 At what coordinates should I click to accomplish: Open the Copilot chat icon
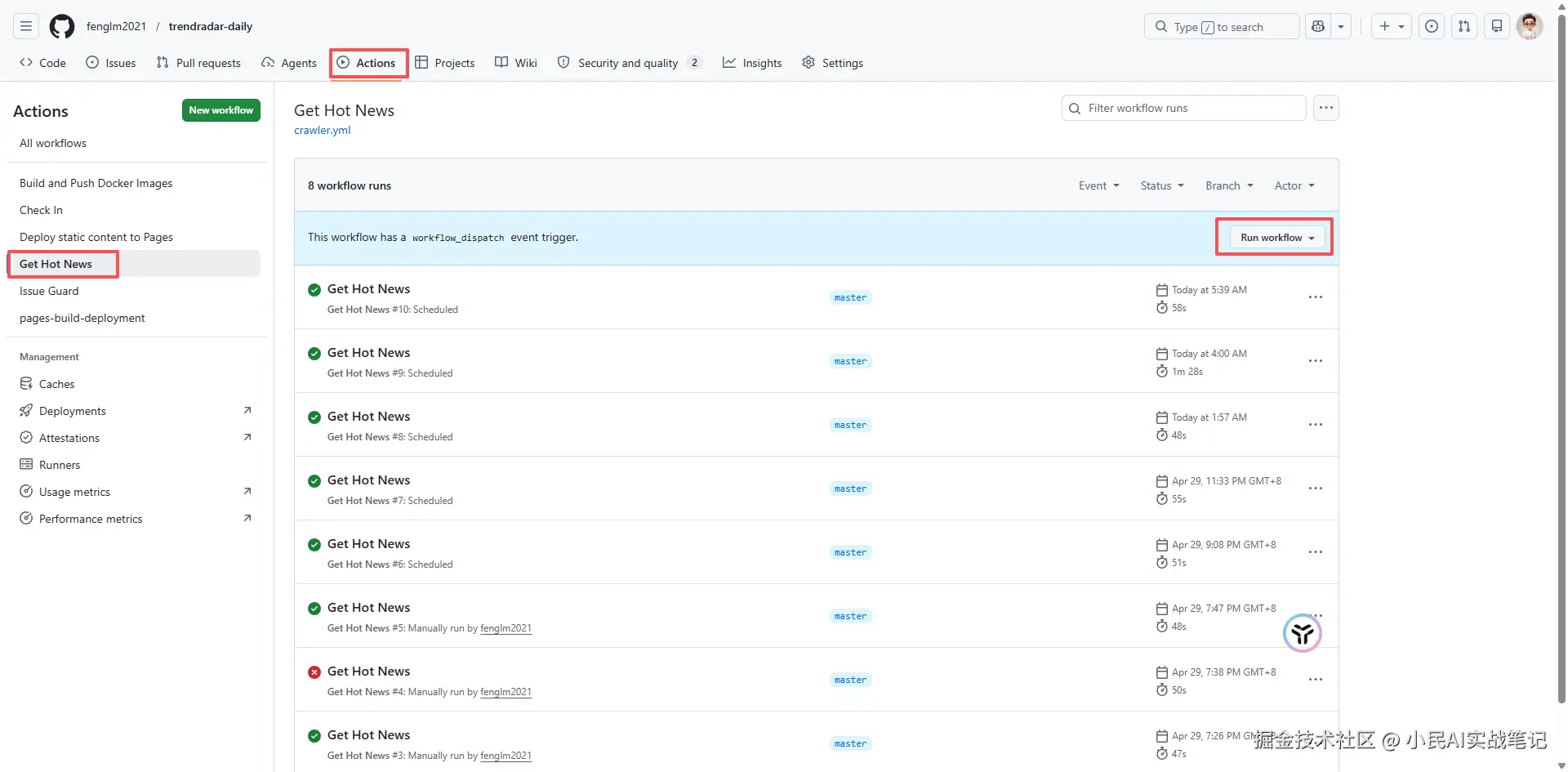pos(1318,26)
